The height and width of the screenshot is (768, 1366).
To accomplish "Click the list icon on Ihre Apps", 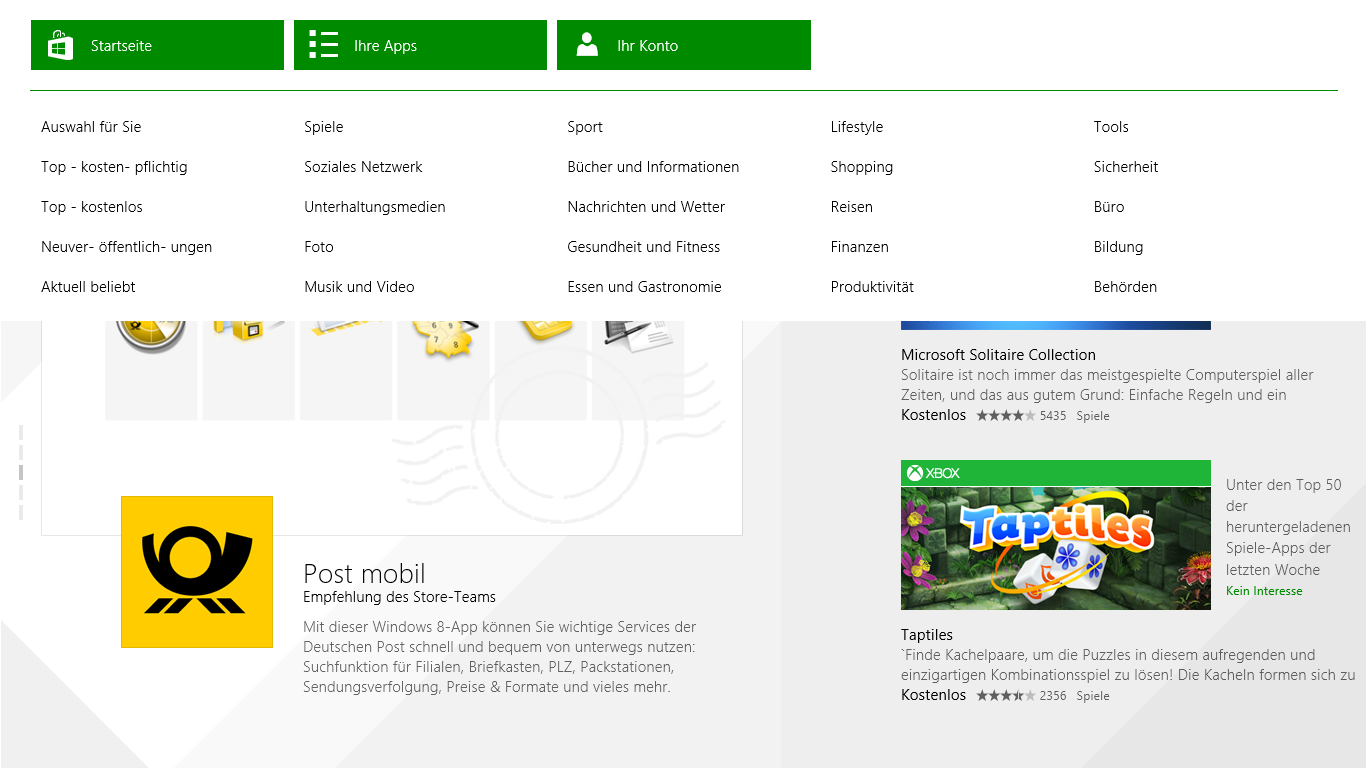I will 324,45.
